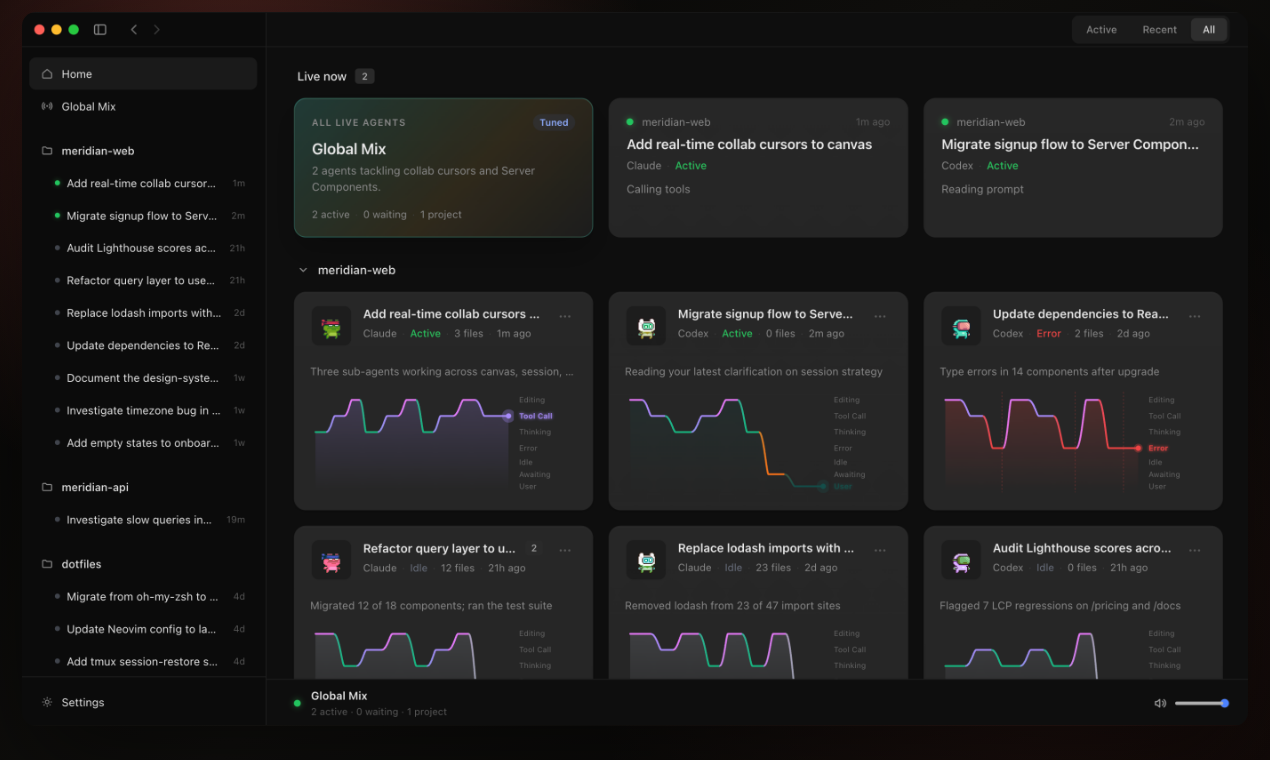This screenshot has height=760, width=1270.
Task: Select sidebar item Replace lodash imports with
Action: (143, 313)
